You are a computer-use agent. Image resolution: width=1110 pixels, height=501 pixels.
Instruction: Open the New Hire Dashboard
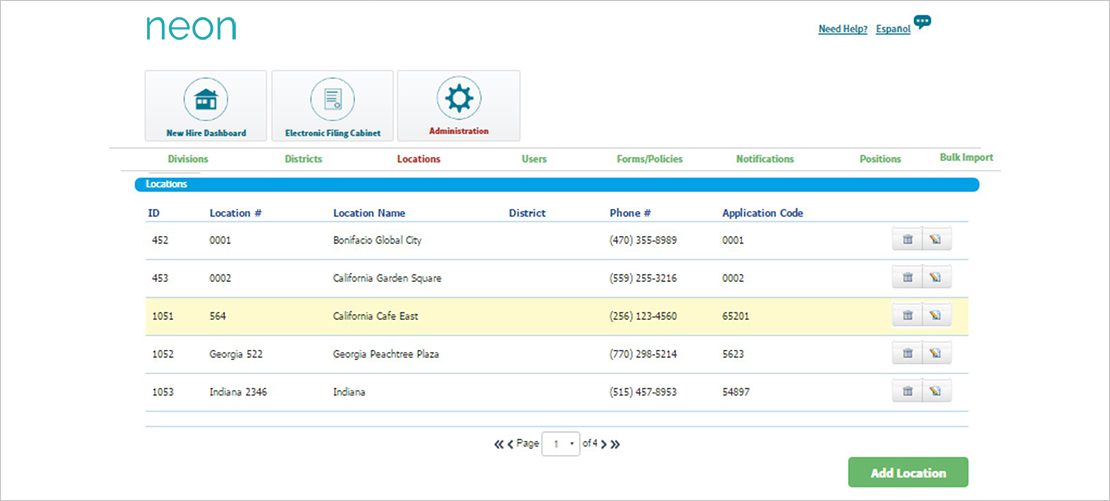(206, 106)
